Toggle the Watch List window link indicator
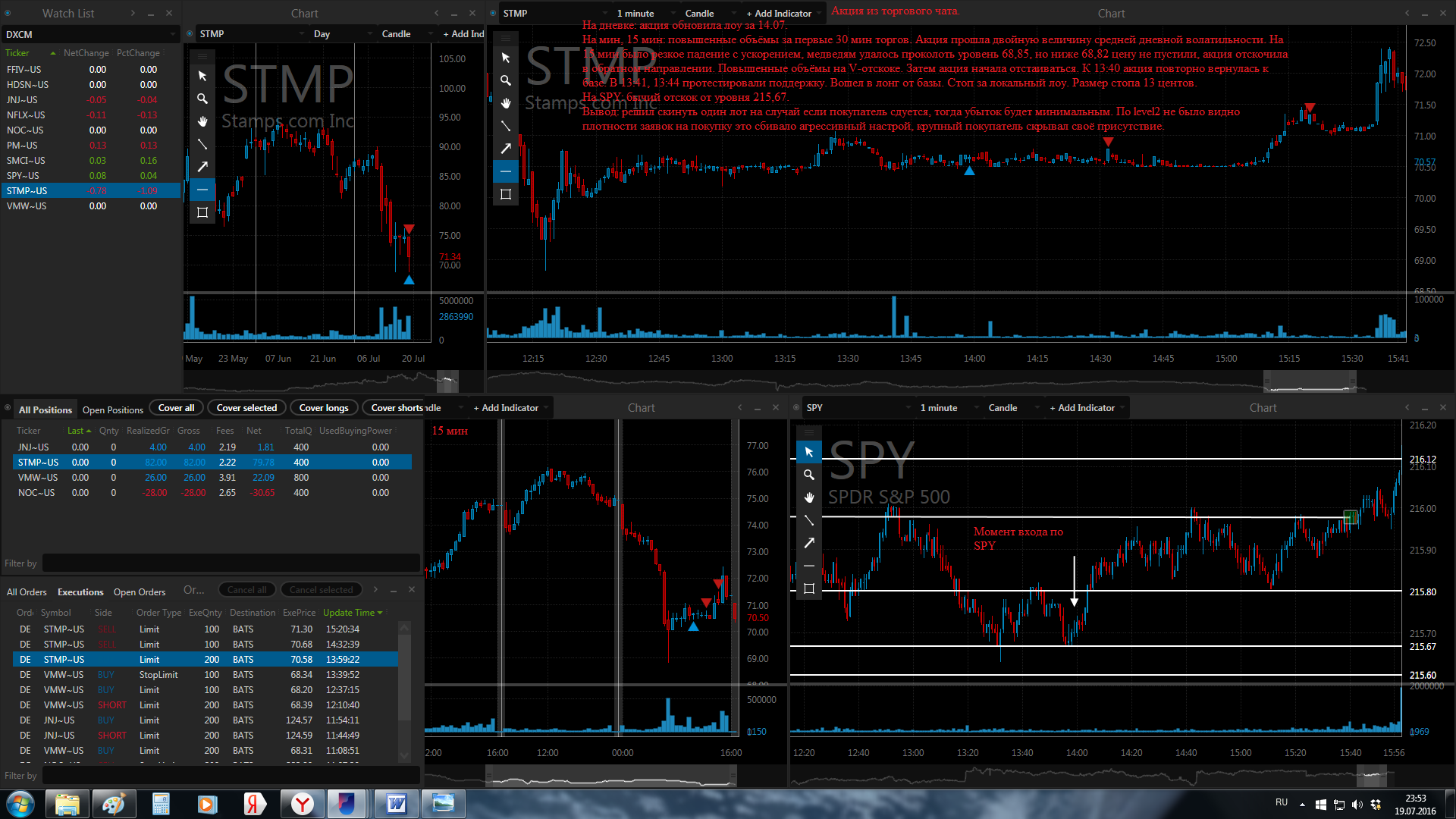 pos(8,13)
